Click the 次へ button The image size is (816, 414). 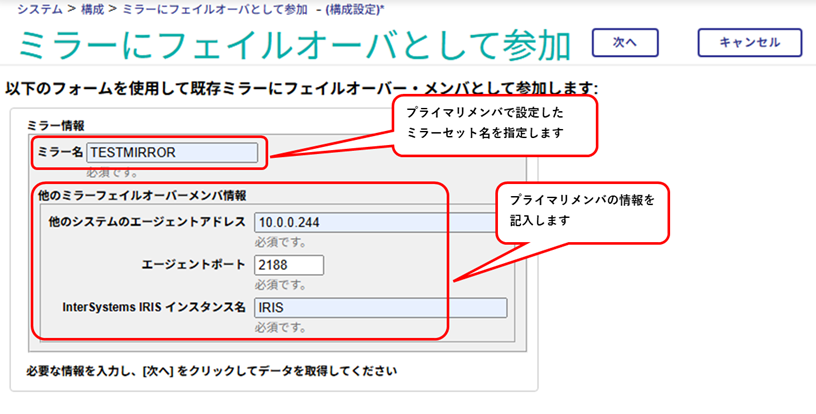pos(625,43)
